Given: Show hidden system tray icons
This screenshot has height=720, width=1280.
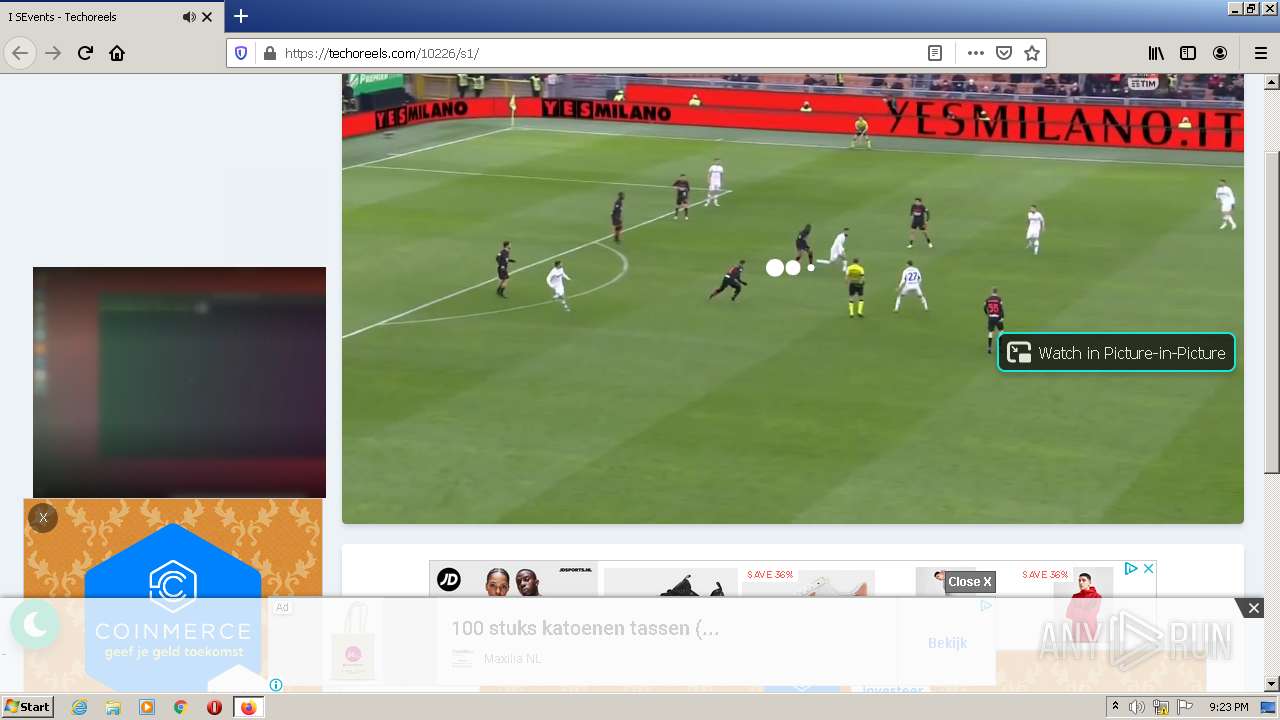Looking at the screenshot, I should 1115,707.
